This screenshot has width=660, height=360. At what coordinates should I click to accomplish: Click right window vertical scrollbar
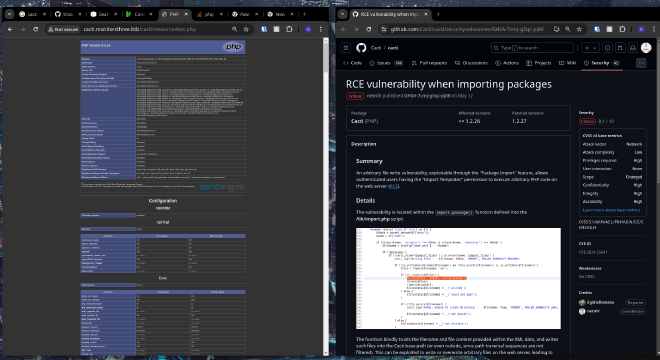[657, 197]
